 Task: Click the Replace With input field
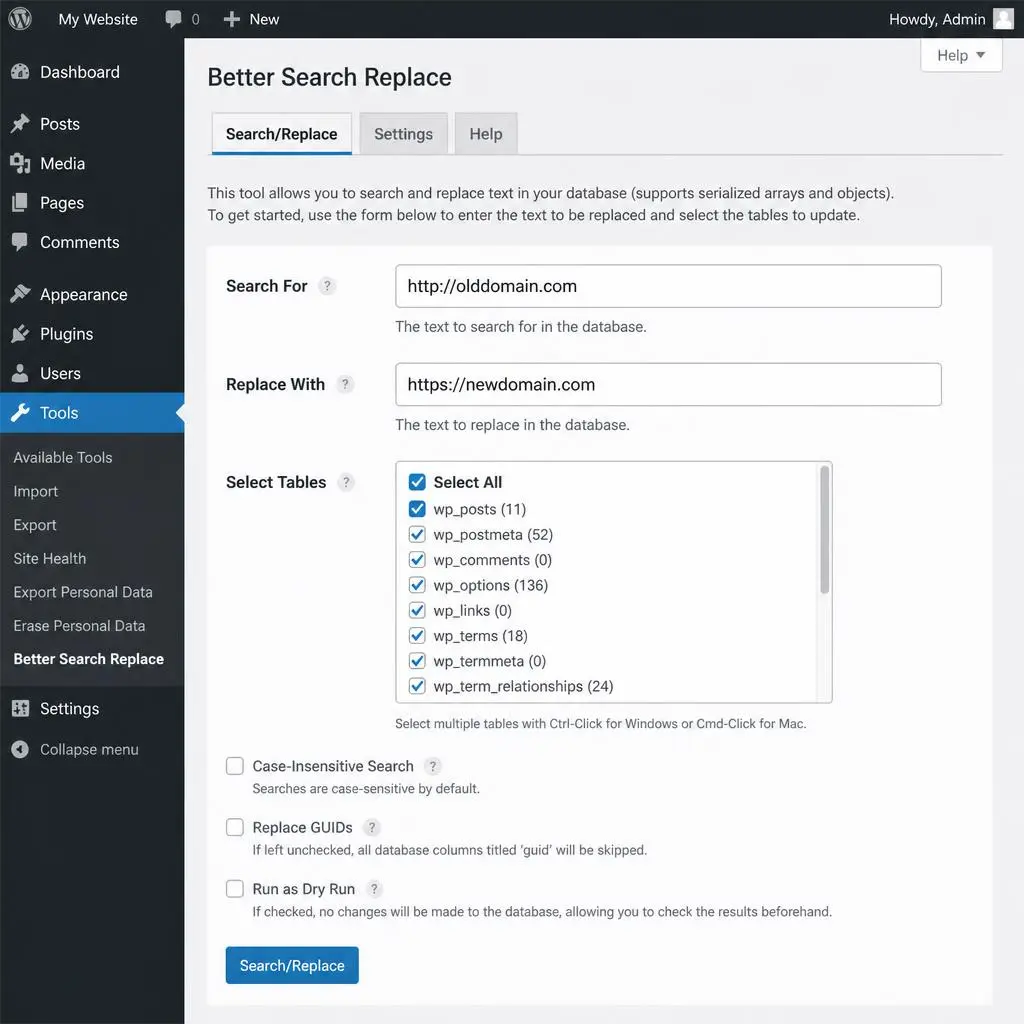pos(668,385)
